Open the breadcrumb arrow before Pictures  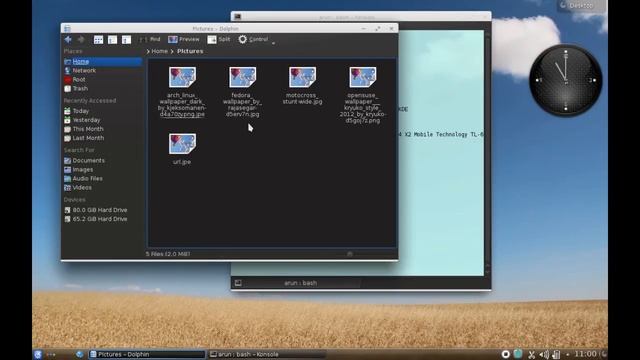172,51
